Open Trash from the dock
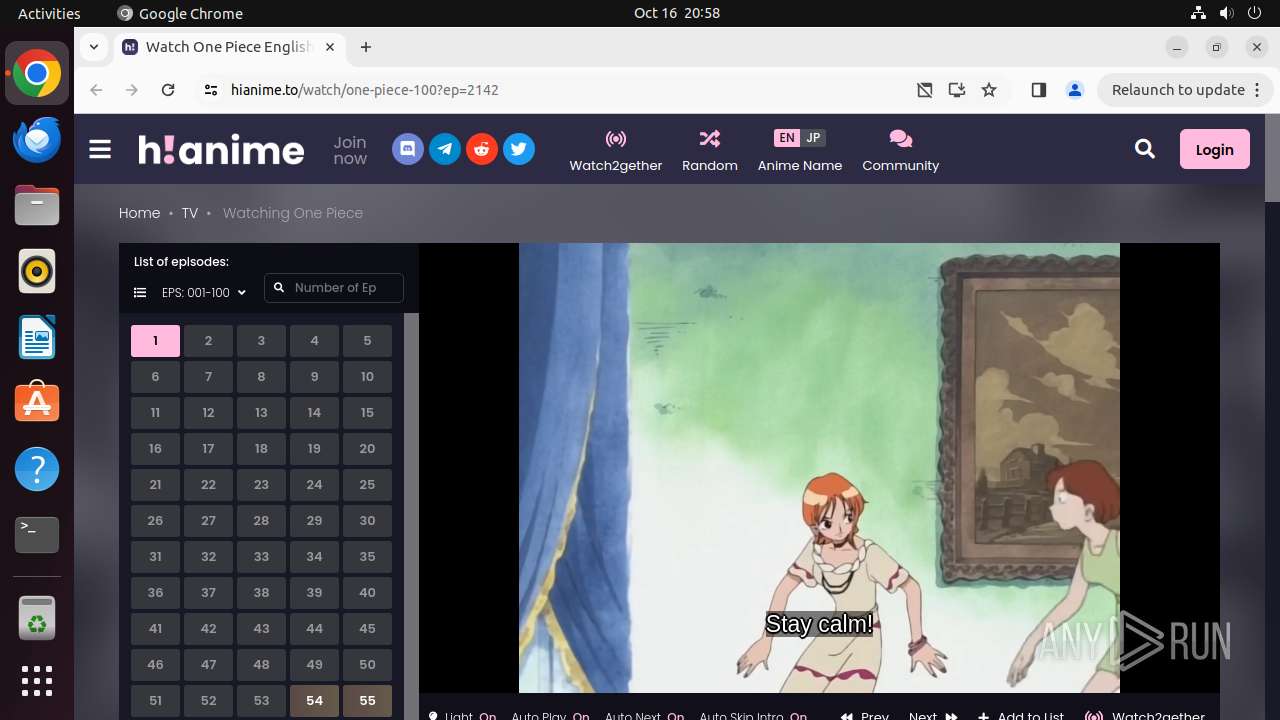1280x720 pixels. (37, 618)
